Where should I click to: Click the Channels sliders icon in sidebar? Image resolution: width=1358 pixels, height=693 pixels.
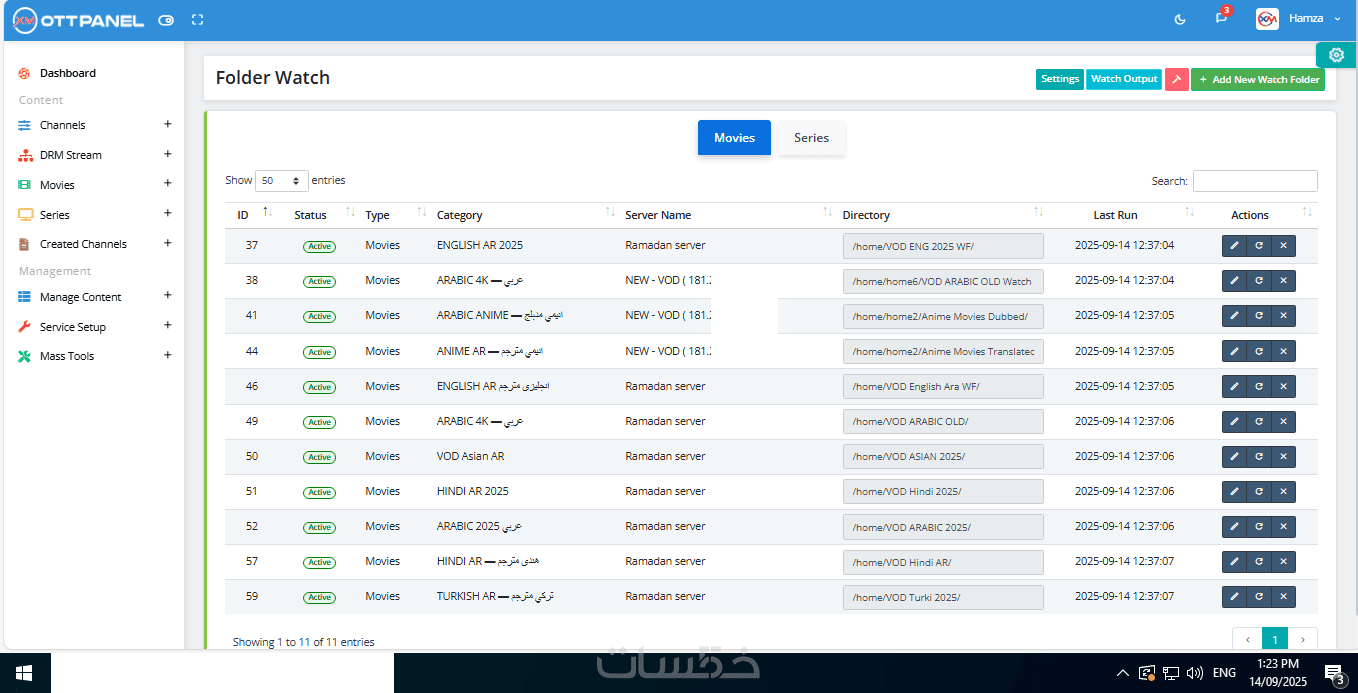click(24, 125)
